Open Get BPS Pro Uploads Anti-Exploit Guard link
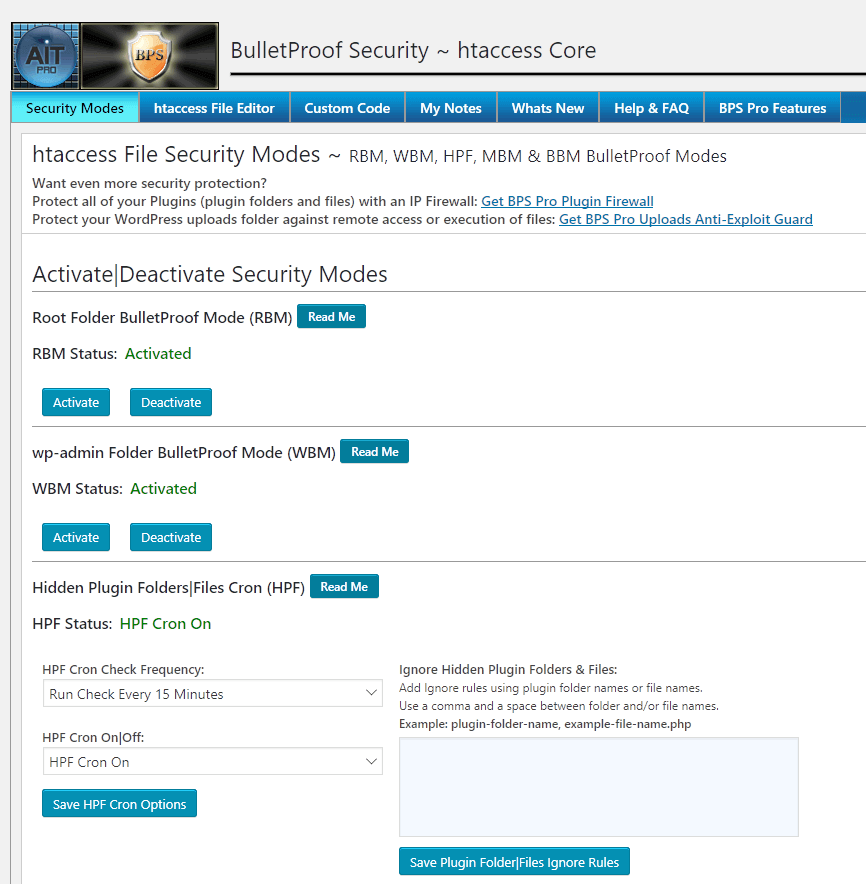Screen dimensions: 866x884 [x=686, y=219]
